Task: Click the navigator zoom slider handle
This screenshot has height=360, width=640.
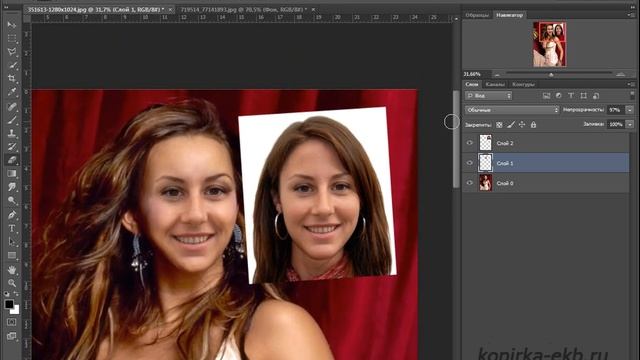Action: click(551, 75)
